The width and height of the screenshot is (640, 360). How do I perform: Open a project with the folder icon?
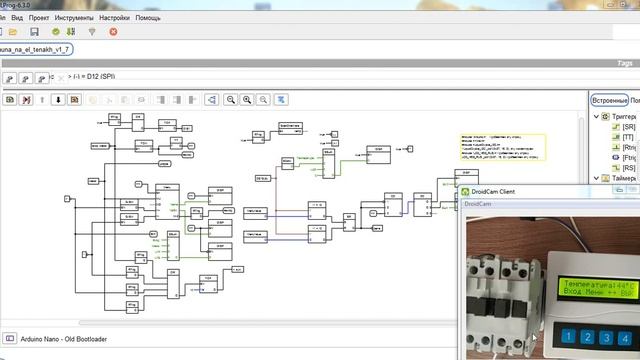(13, 32)
